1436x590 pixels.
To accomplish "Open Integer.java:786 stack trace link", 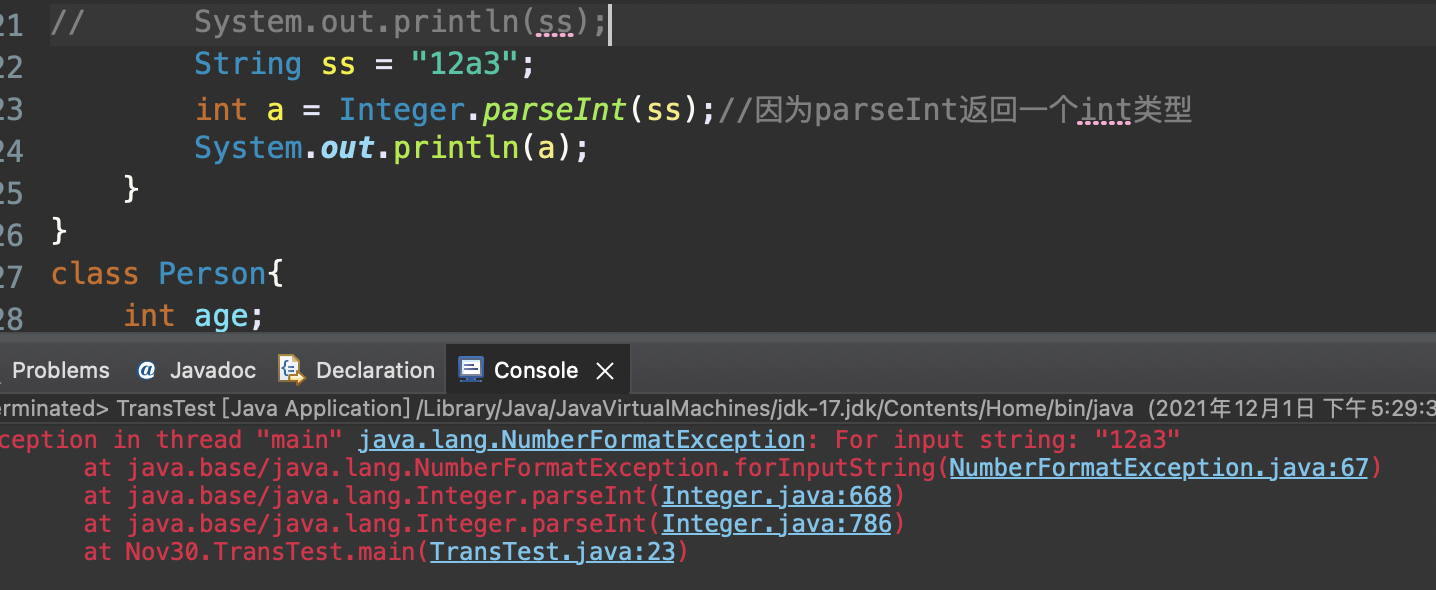I will click(x=776, y=522).
